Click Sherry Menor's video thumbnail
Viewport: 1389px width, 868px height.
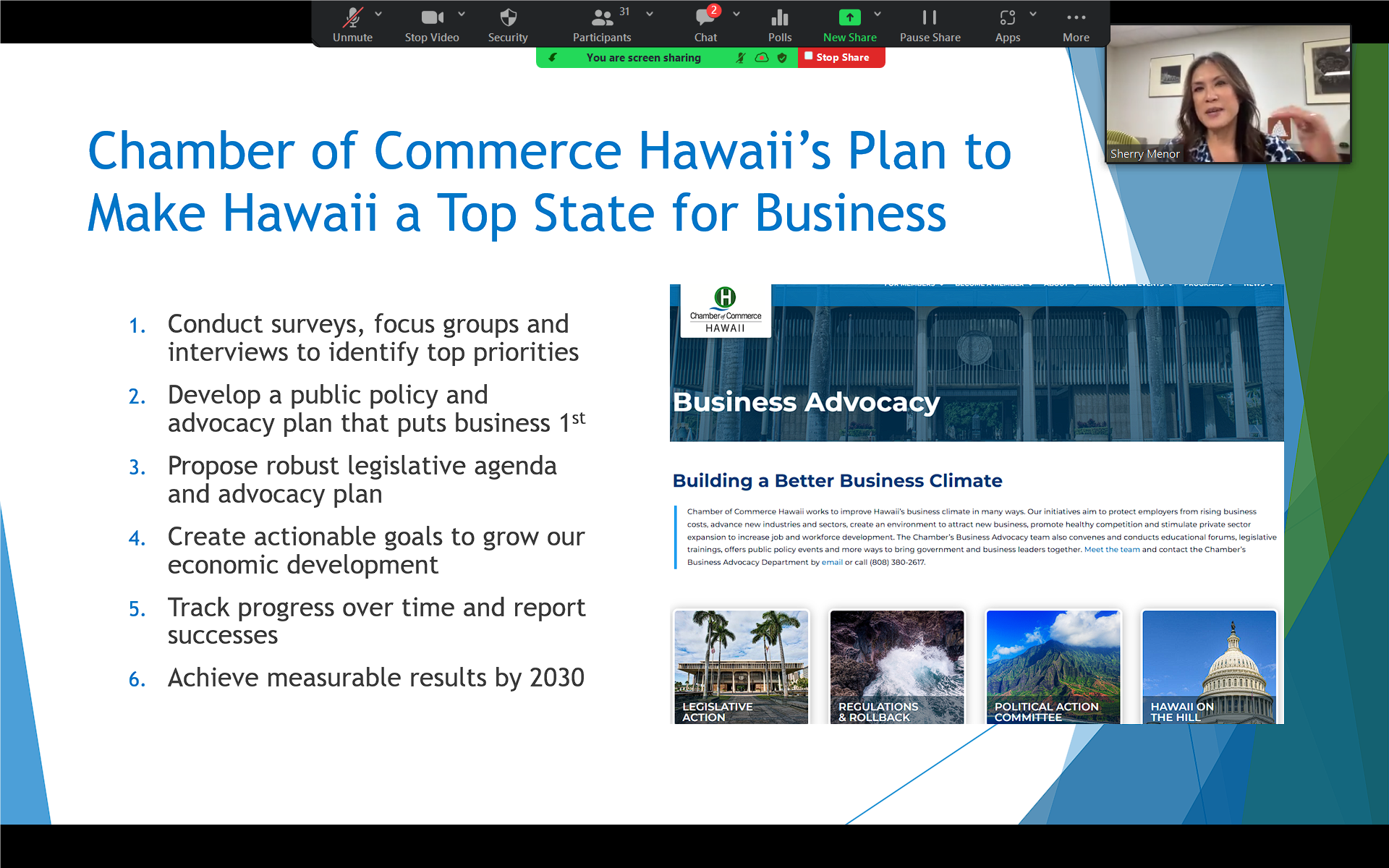point(1228,94)
